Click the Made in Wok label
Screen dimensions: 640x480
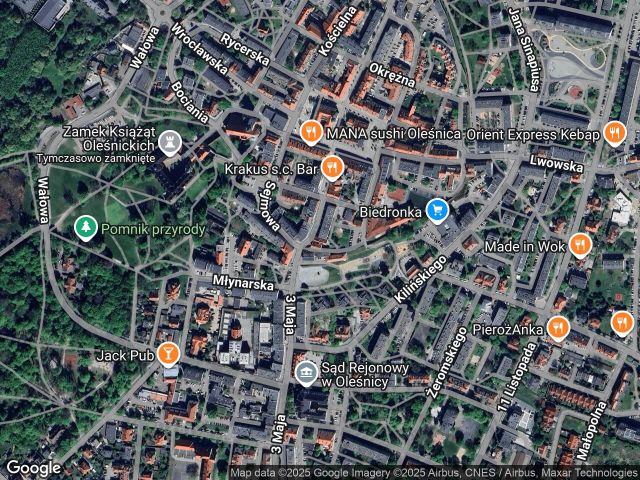coord(524,247)
